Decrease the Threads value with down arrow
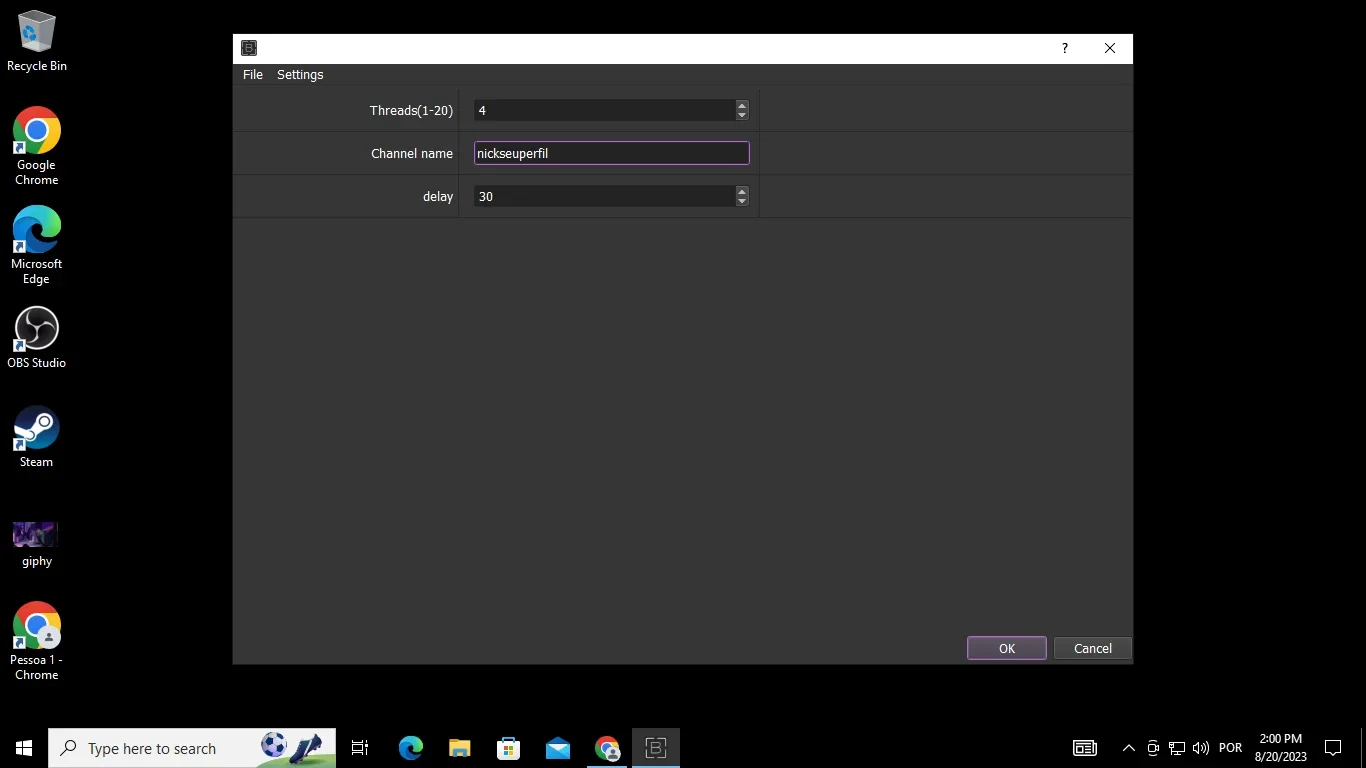The height and width of the screenshot is (768, 1366). click(x=742, y=116)
